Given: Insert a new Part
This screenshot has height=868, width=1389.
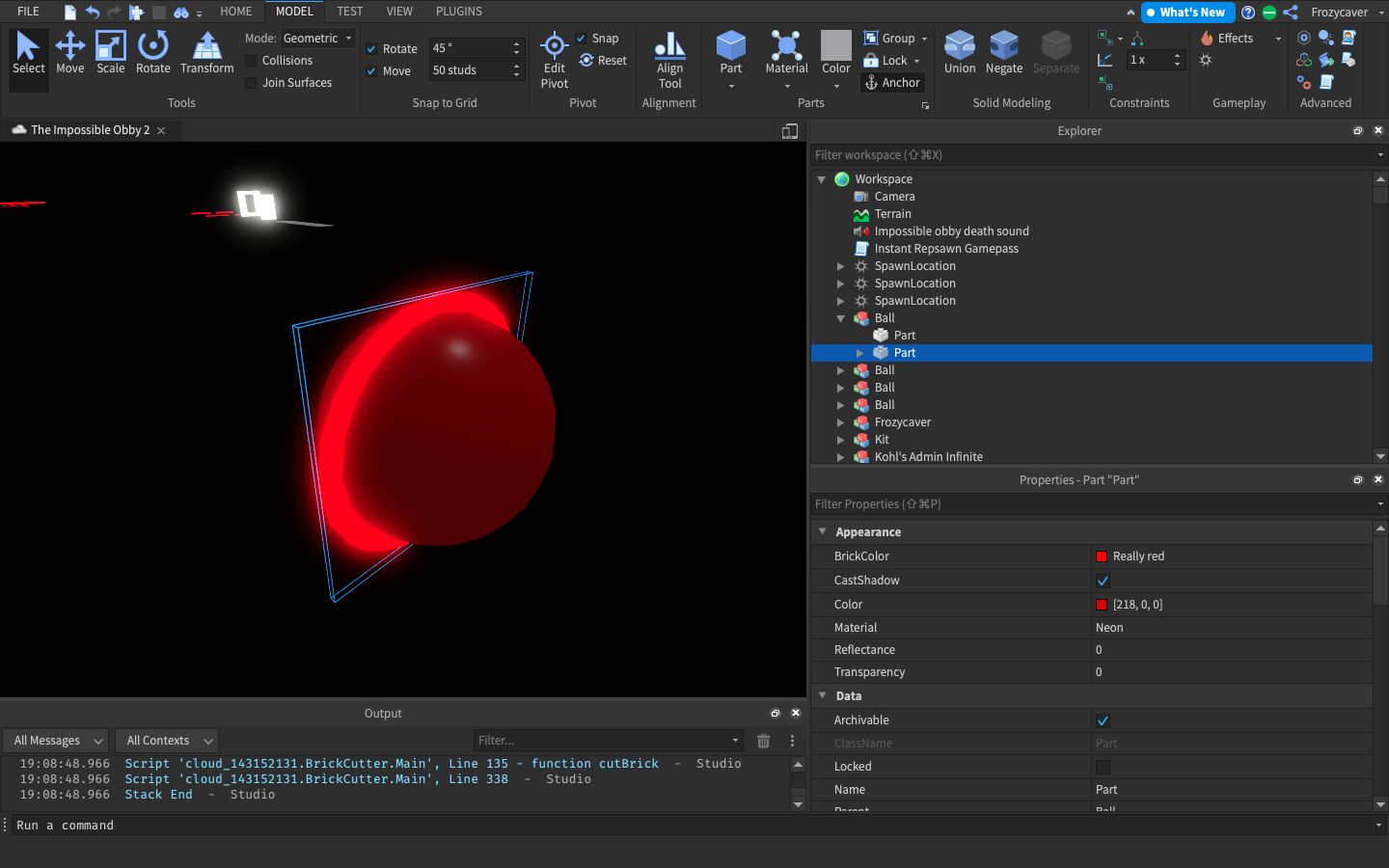Looking at the screenshot, I should point(731,53).
